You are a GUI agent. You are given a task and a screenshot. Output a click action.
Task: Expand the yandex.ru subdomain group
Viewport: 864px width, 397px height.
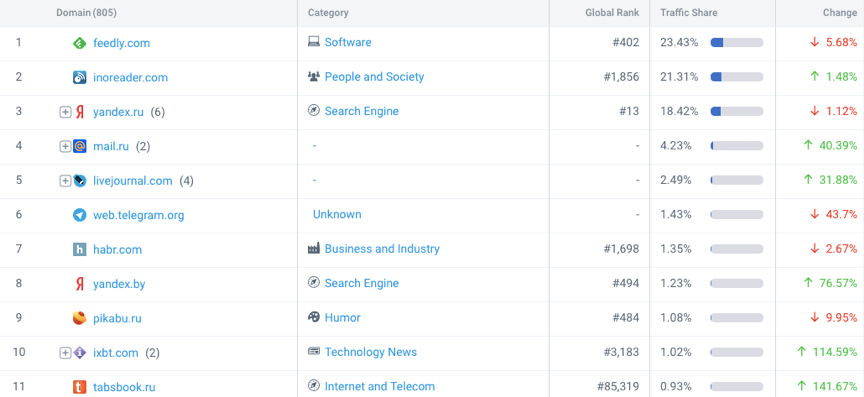[x=65, y=112]
